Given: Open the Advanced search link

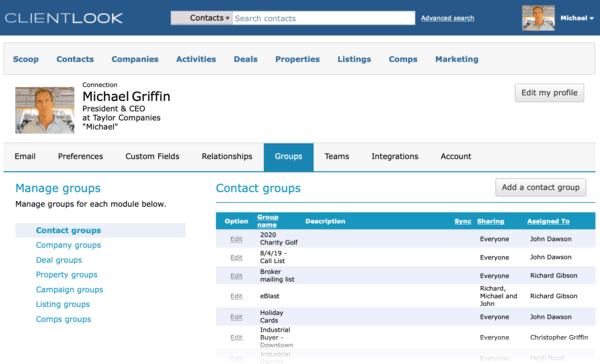Looking at the screenshot, I should coord(447,18).
